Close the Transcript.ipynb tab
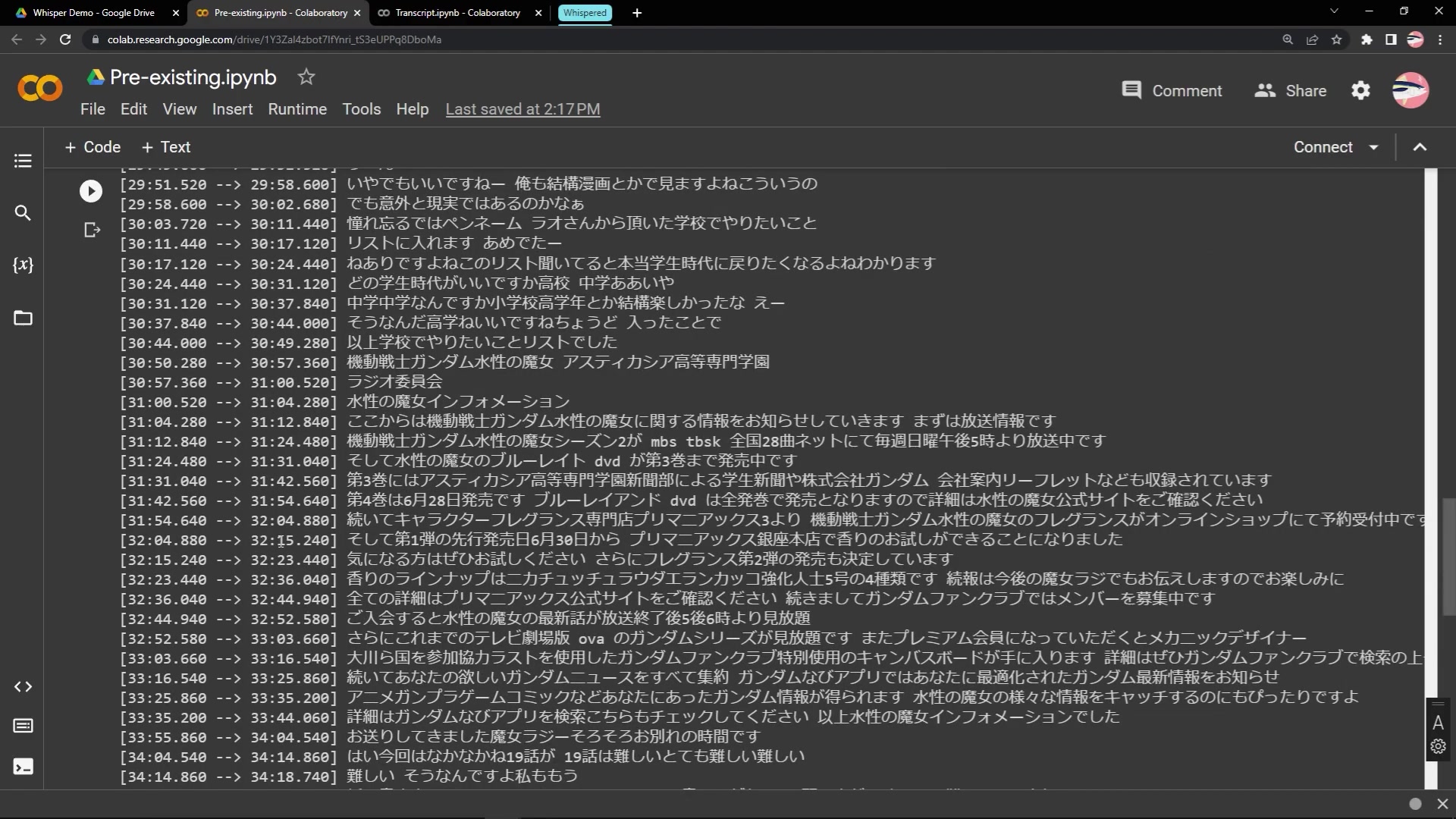This screenshot has width=1456, height=819. click(538, 13)
